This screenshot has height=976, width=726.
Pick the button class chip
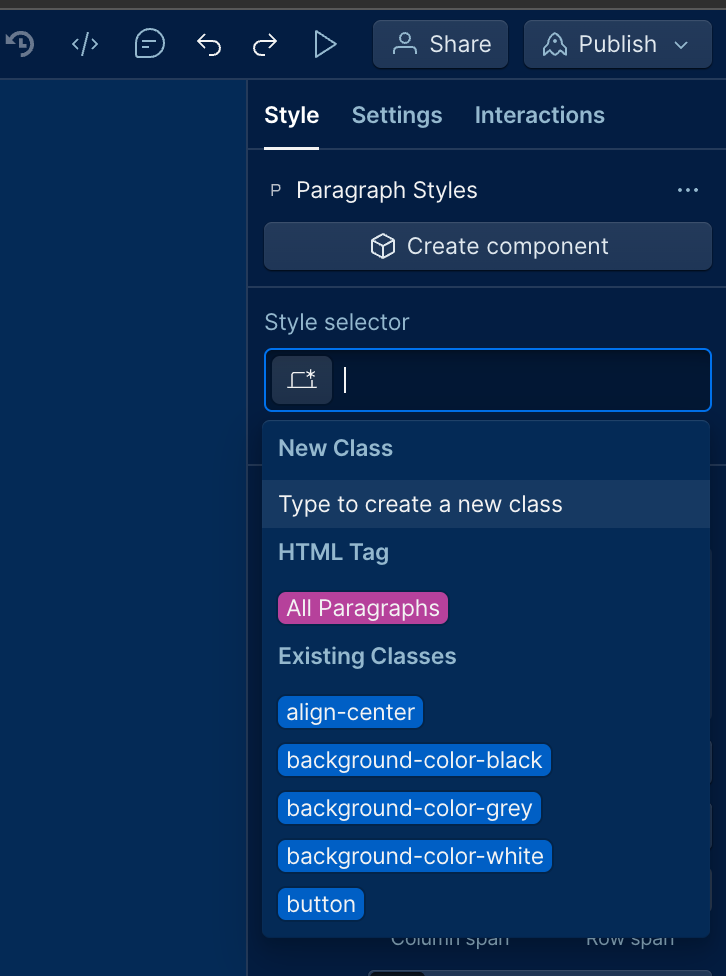tap(321, 904)
